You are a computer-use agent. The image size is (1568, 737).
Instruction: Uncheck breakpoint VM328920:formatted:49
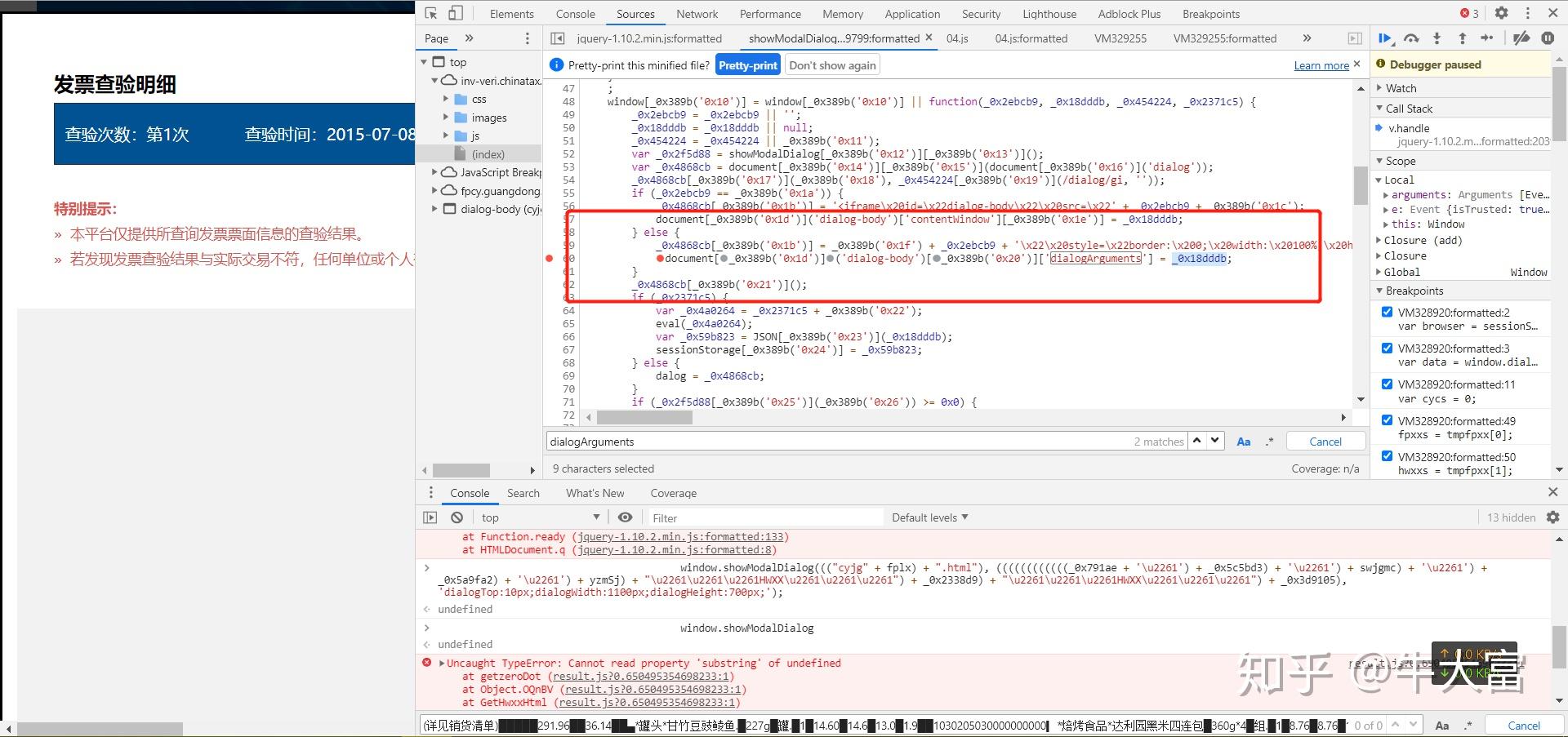[x=1387, y=420]
